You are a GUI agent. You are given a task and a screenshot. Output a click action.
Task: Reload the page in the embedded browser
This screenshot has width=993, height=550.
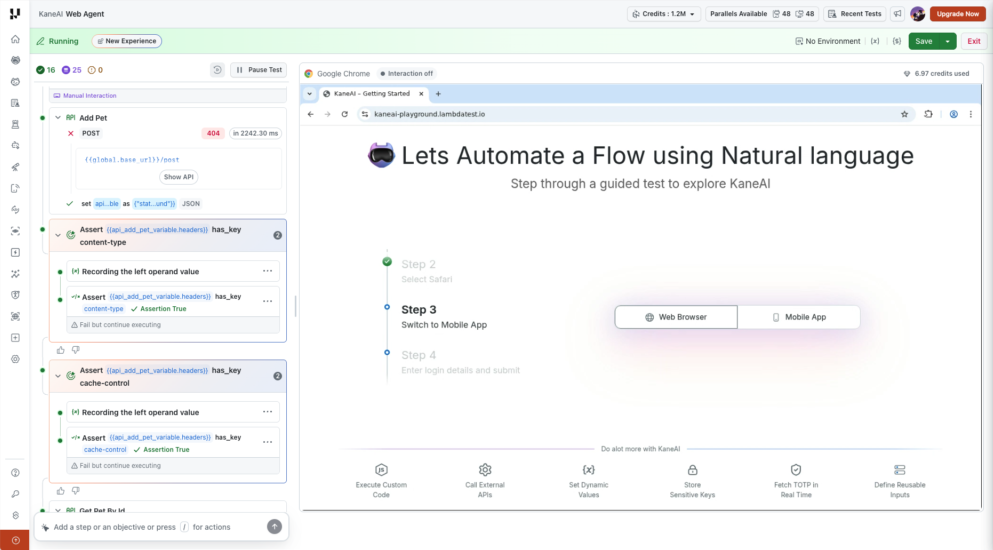click(345, 114)
